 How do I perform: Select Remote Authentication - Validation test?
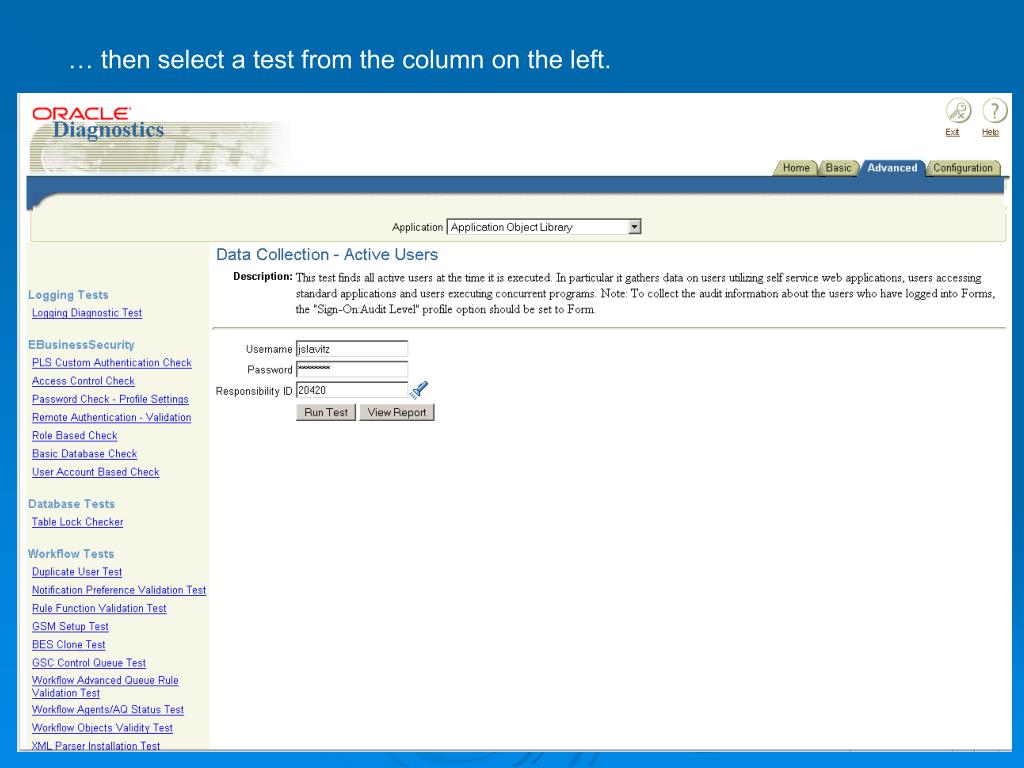click(112, 417)
